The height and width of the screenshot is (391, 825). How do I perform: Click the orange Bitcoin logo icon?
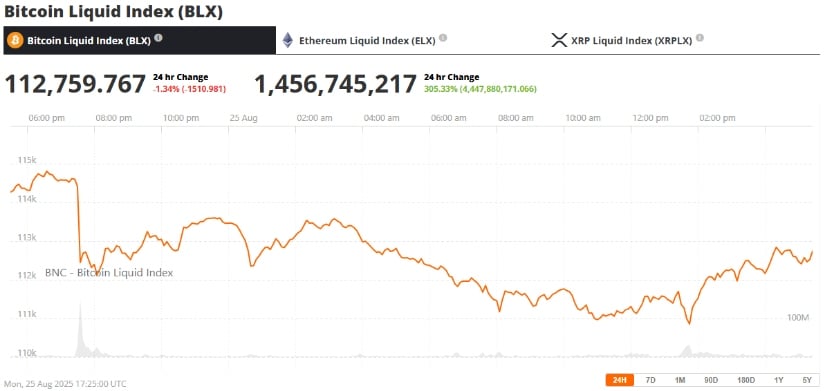click(15, 40)
